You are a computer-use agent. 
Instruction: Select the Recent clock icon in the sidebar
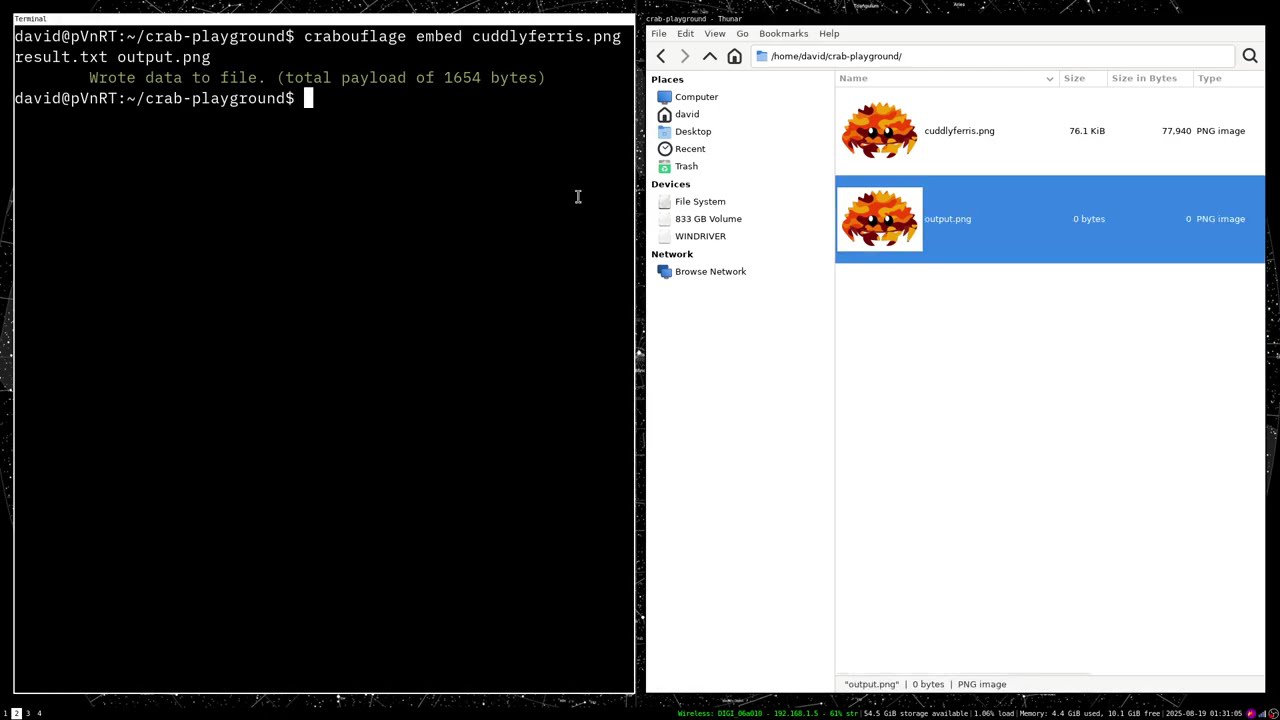coord(665,149)
